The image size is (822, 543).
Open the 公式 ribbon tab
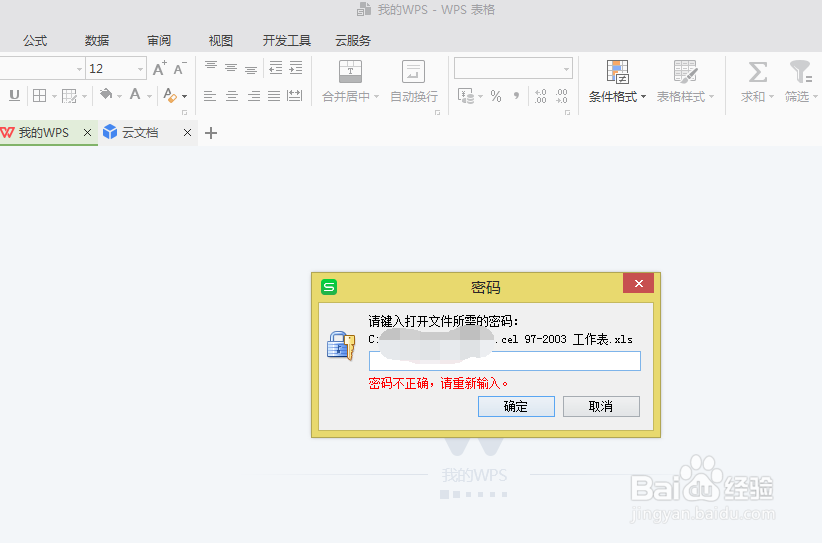[x=35, y=40]
